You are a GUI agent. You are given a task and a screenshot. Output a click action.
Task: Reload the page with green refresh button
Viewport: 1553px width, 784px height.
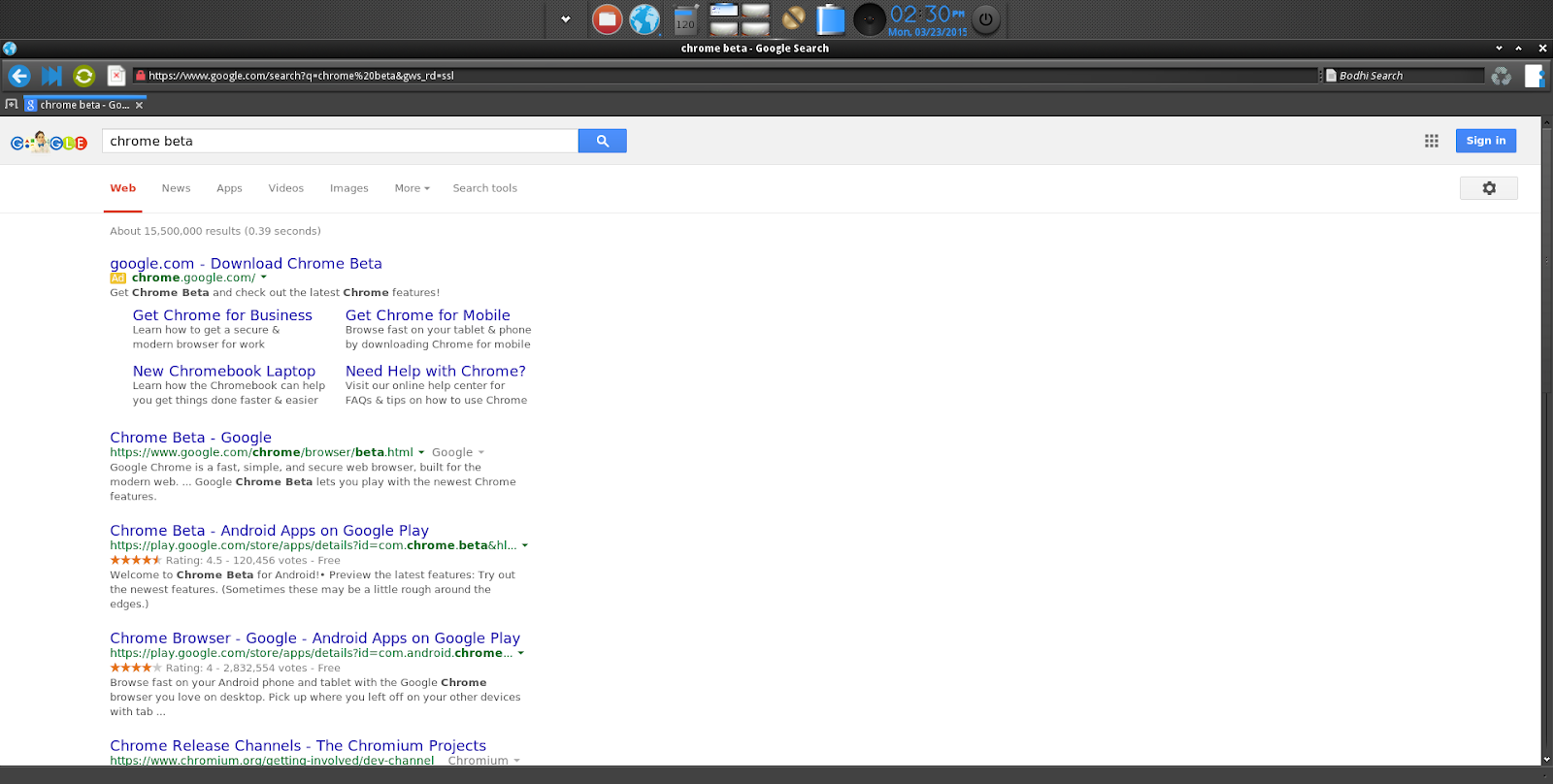pos(83,76)
